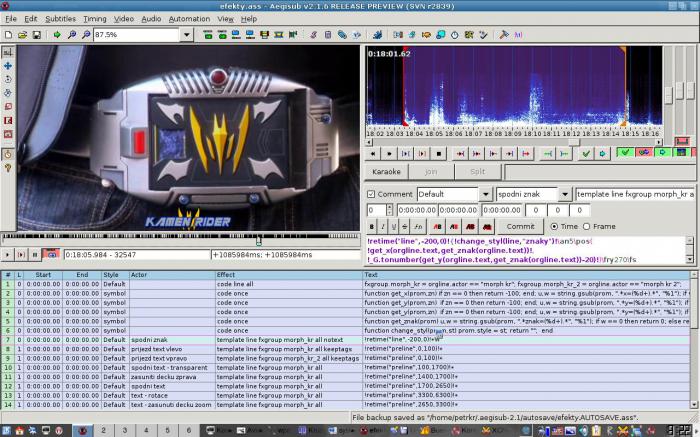The image size is (700, 437).
Task: Open the File menu
Action: click(11, 19)
